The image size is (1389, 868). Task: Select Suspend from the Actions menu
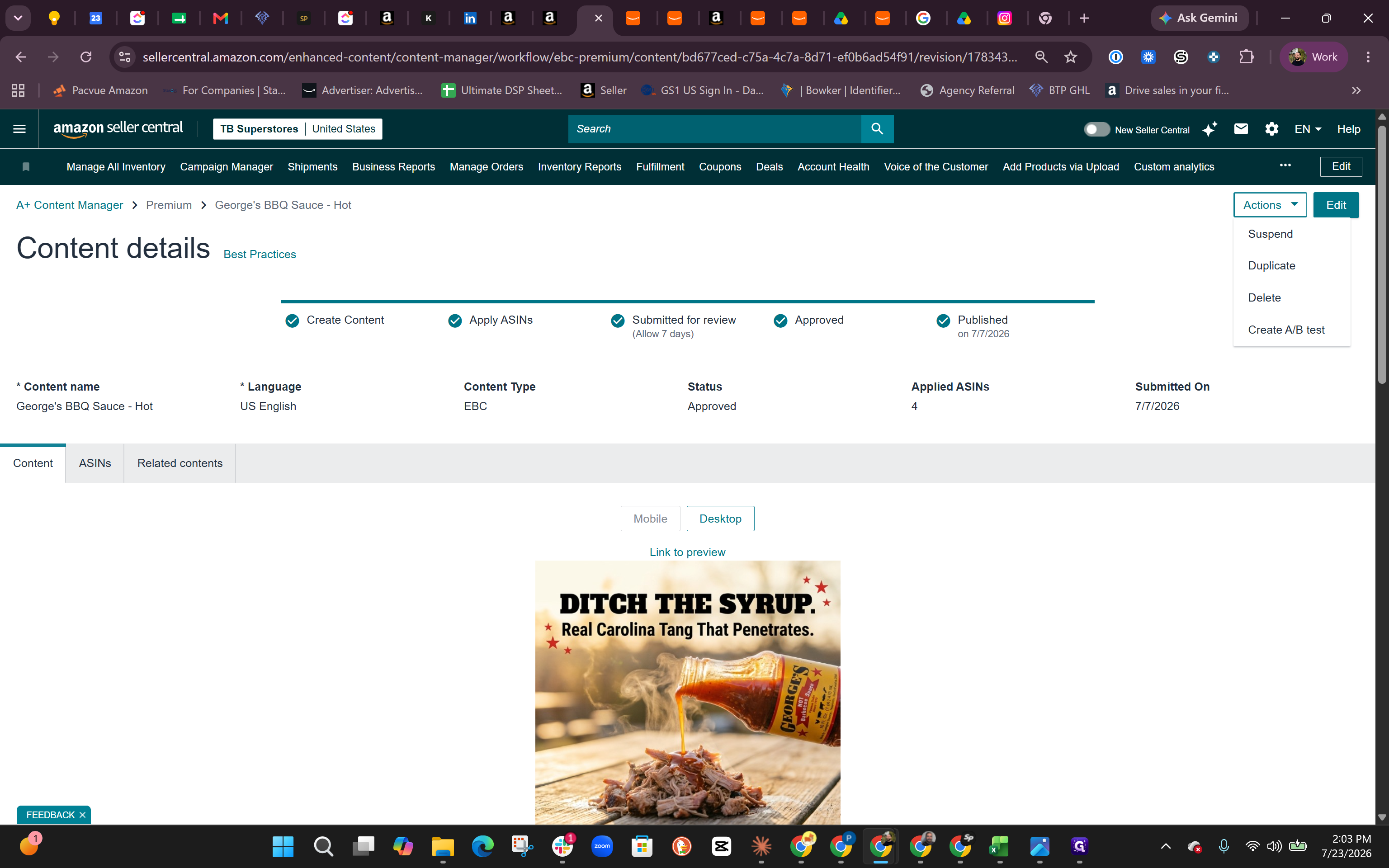pyautogui.click(x=1291, y=234)
